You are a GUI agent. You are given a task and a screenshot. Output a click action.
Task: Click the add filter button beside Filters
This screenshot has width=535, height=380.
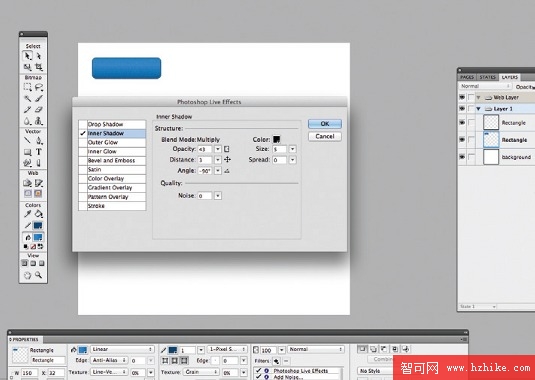(276, 361)
